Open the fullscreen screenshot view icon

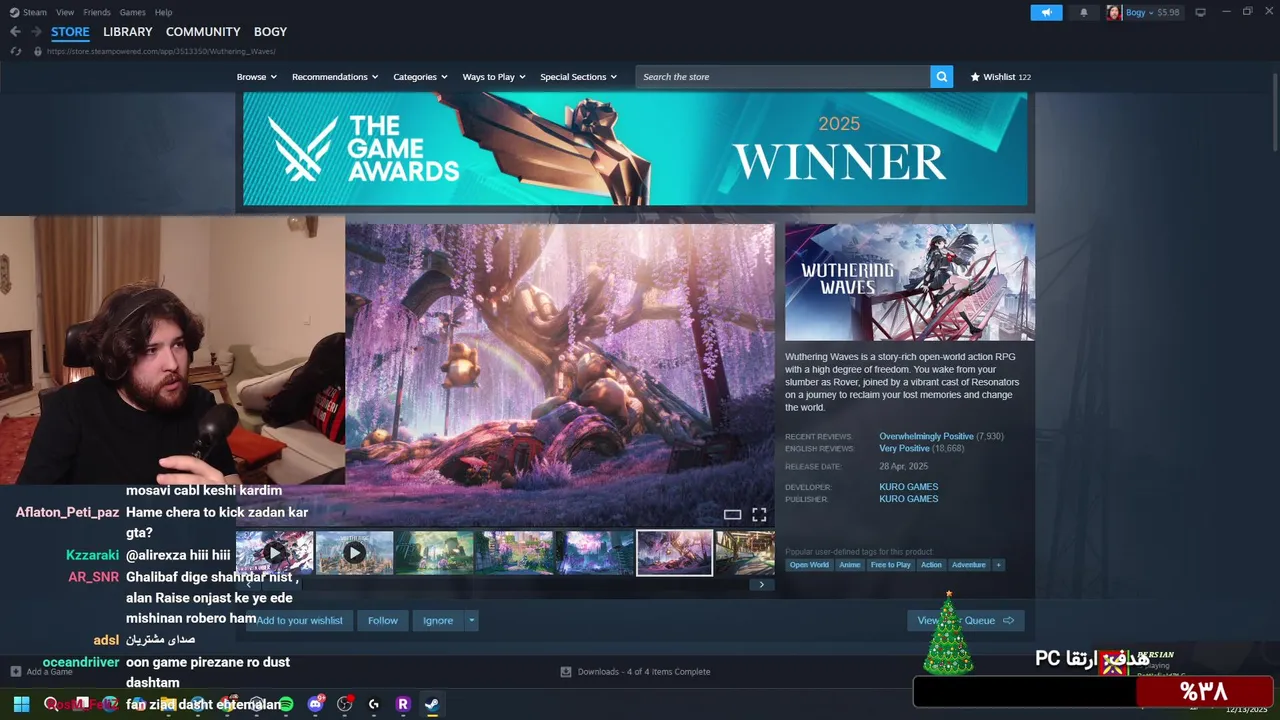[759, 515]
